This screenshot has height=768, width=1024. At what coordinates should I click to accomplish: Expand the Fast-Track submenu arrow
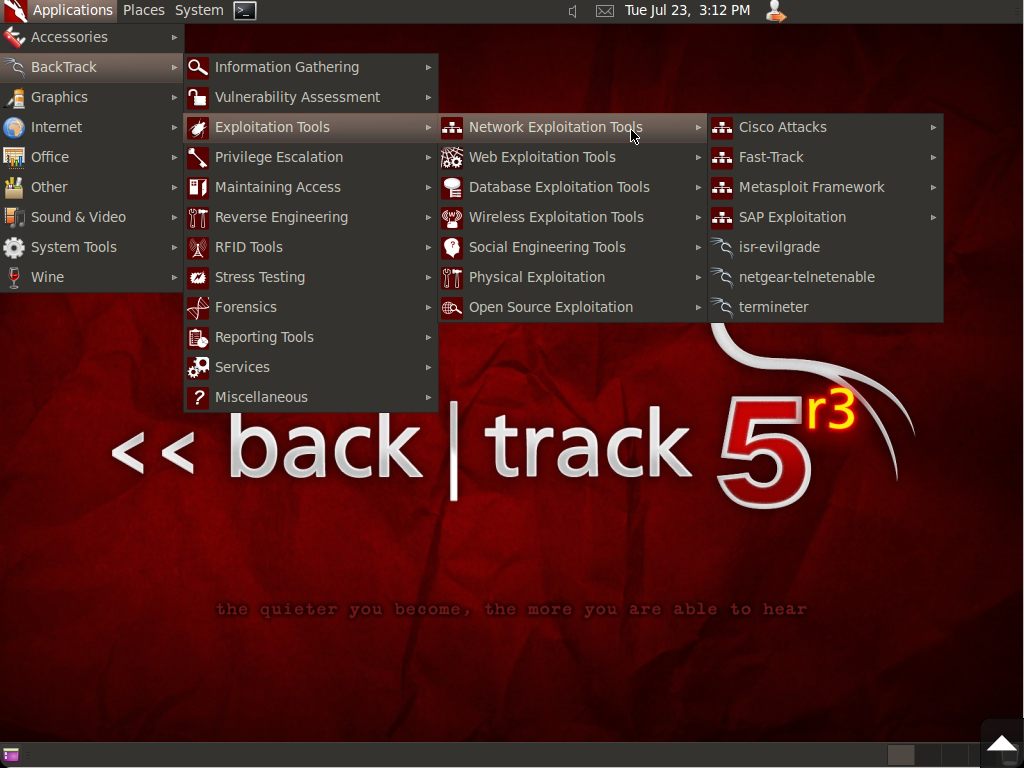pos(934,157)
